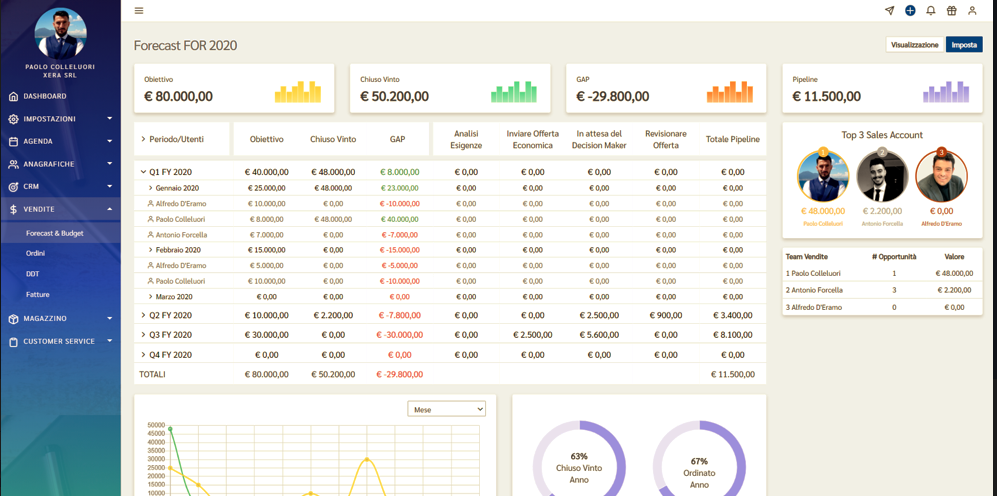Click the hamburger menu icon

pyautogui.click(x=139, y=11)
